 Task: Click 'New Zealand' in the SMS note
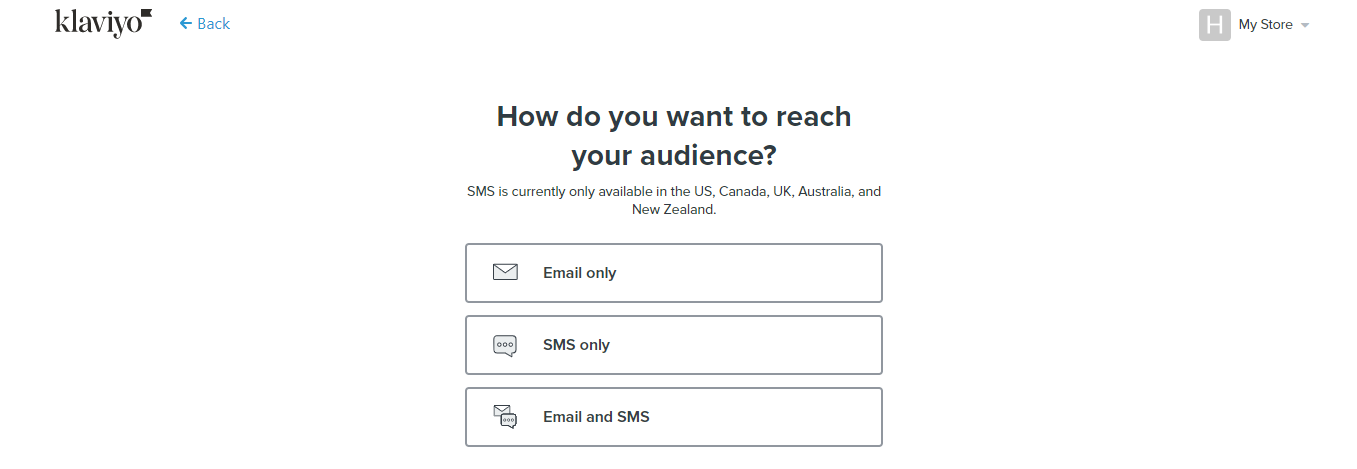[x=672, y=210]
